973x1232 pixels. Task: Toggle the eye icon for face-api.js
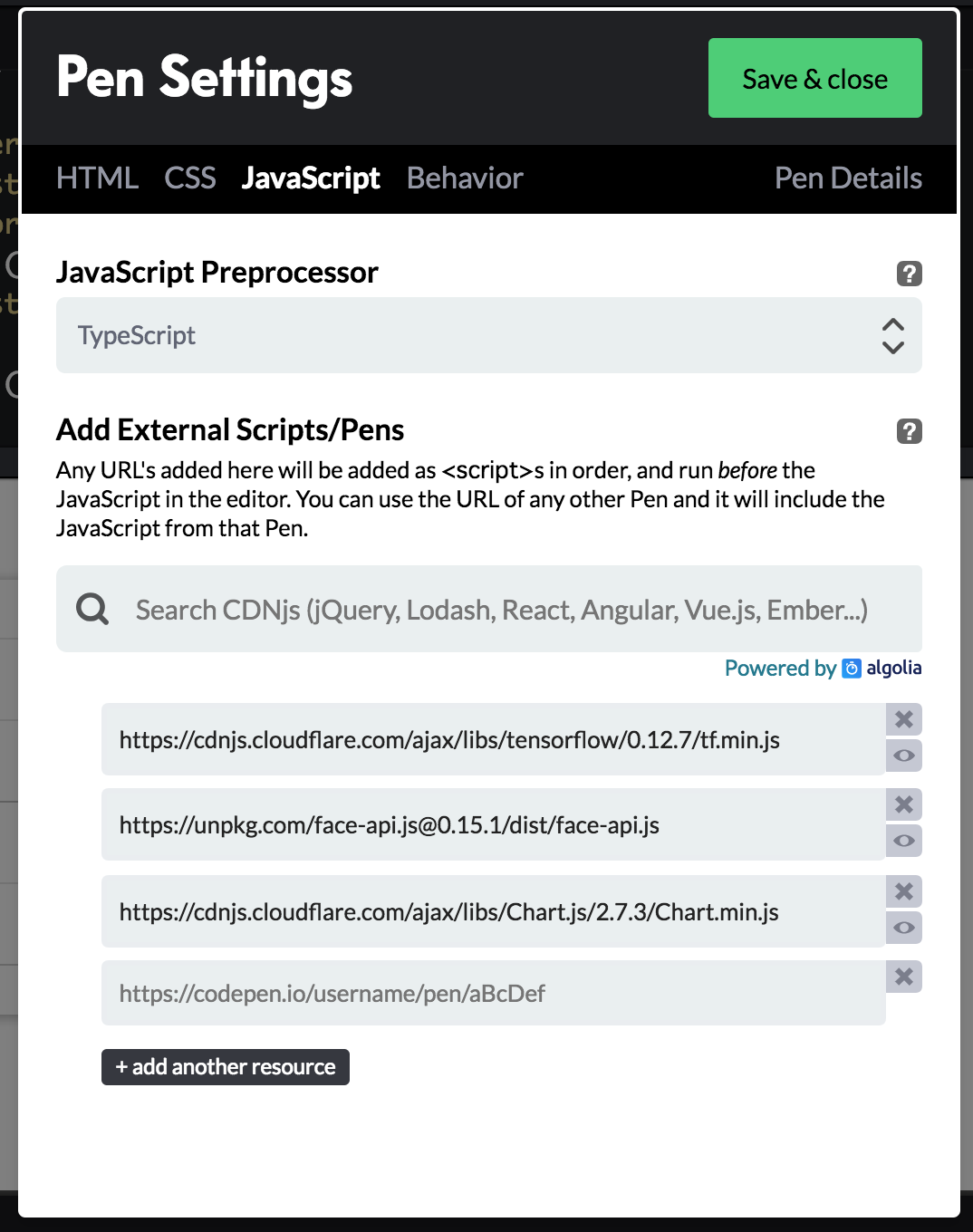[903, 841]
